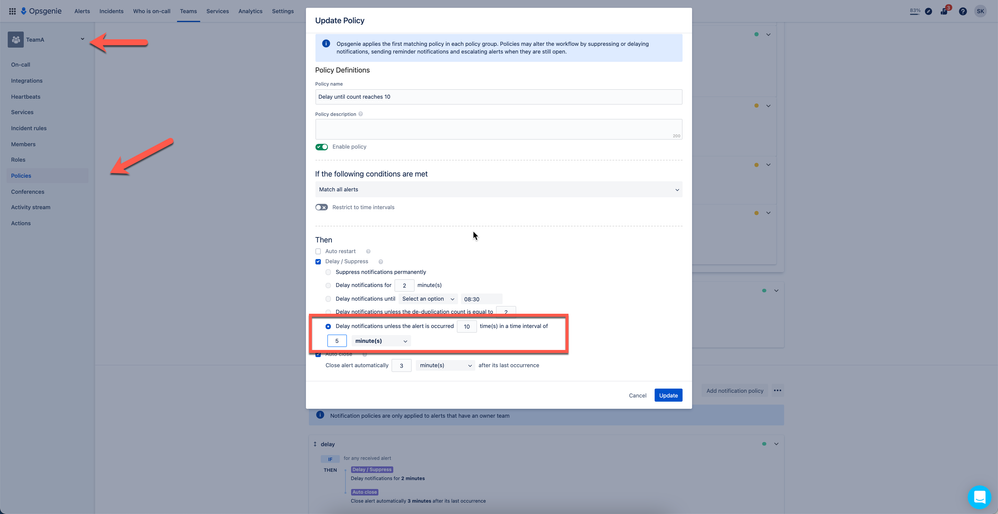Select Delay notifications until radio
The image size is (998, 514).
[328, 298]
